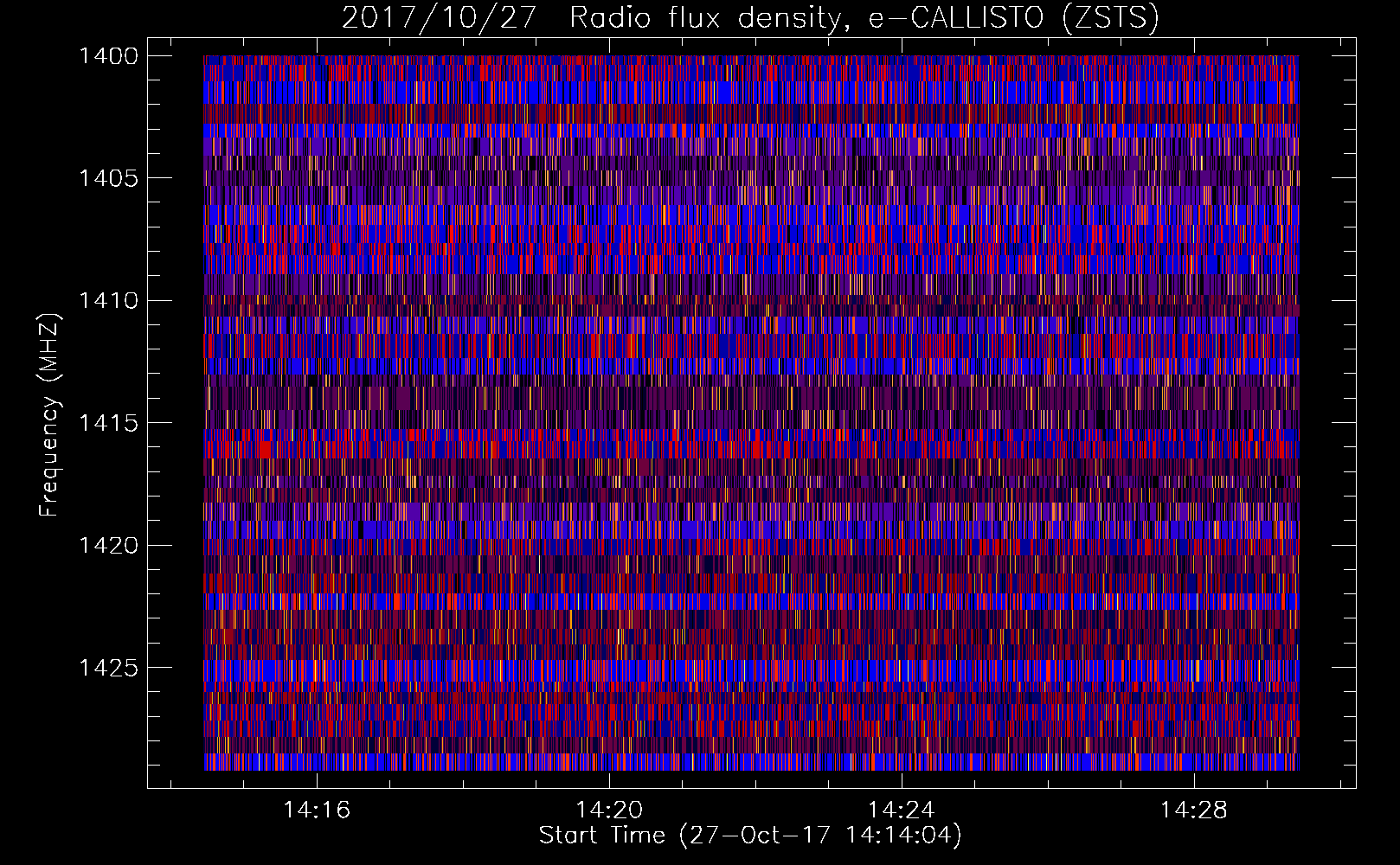Click the 14:20 time tick label
This screenshot has width=1400, height=865.
[x=609, y=811]
